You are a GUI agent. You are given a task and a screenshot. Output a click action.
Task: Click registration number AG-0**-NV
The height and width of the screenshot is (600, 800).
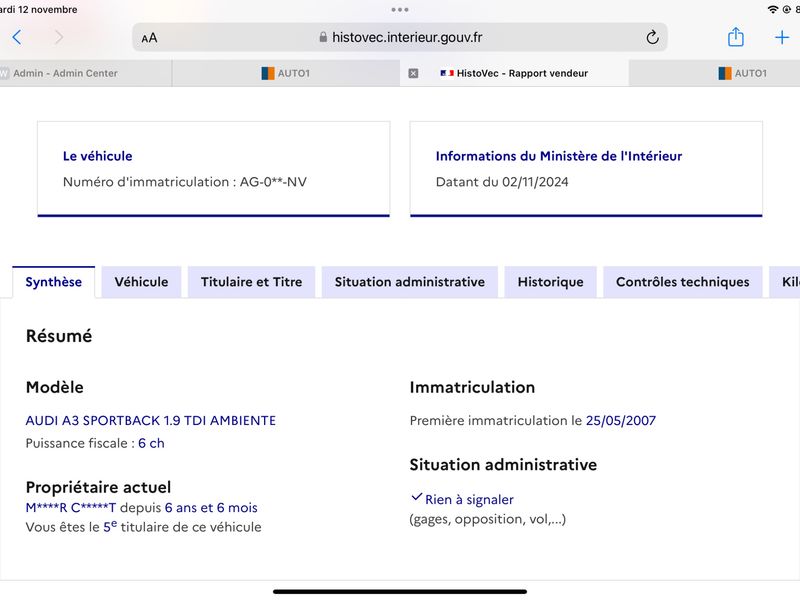[273, 182]
